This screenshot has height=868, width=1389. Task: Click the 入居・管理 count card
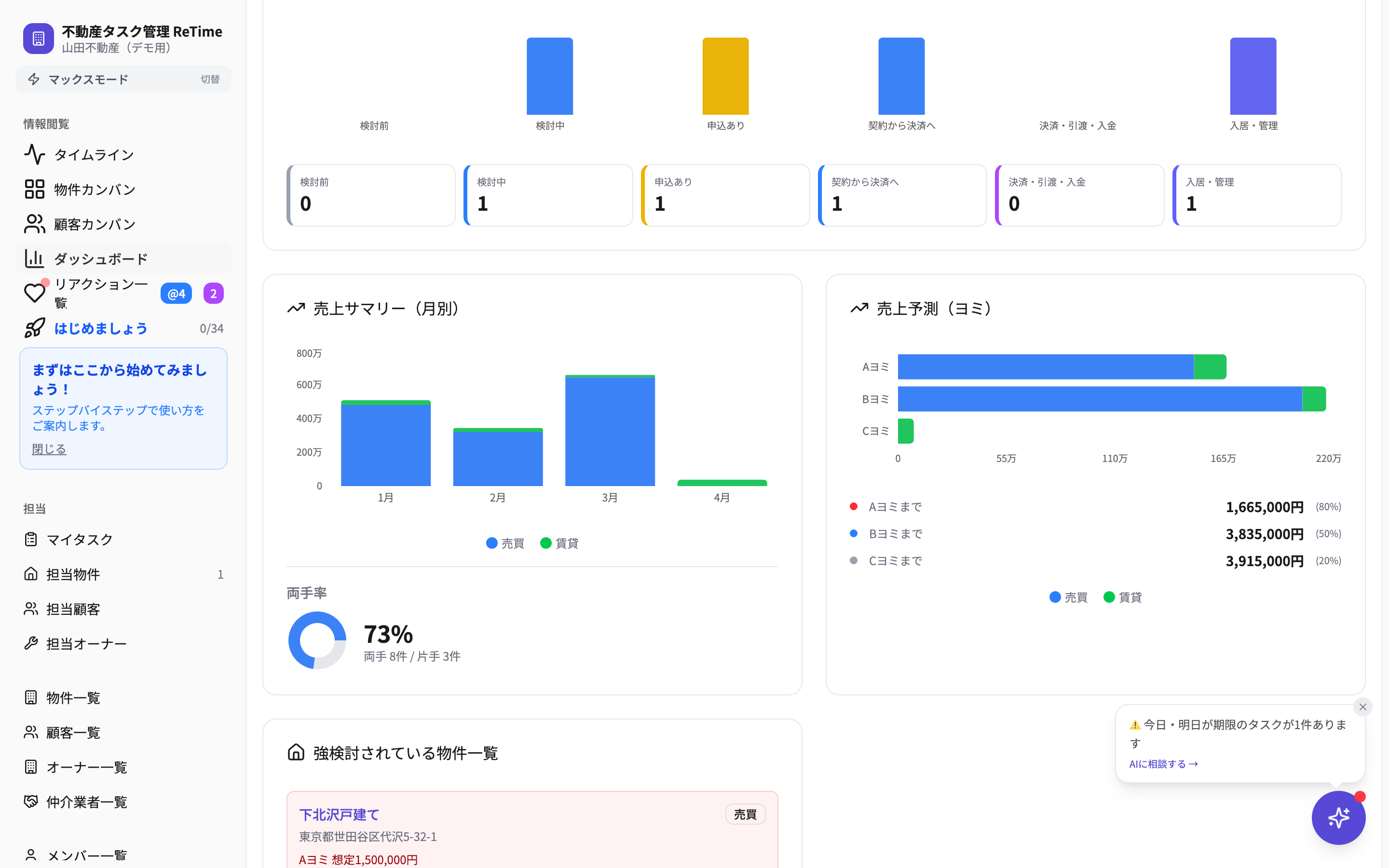(x=1257, y=195)
